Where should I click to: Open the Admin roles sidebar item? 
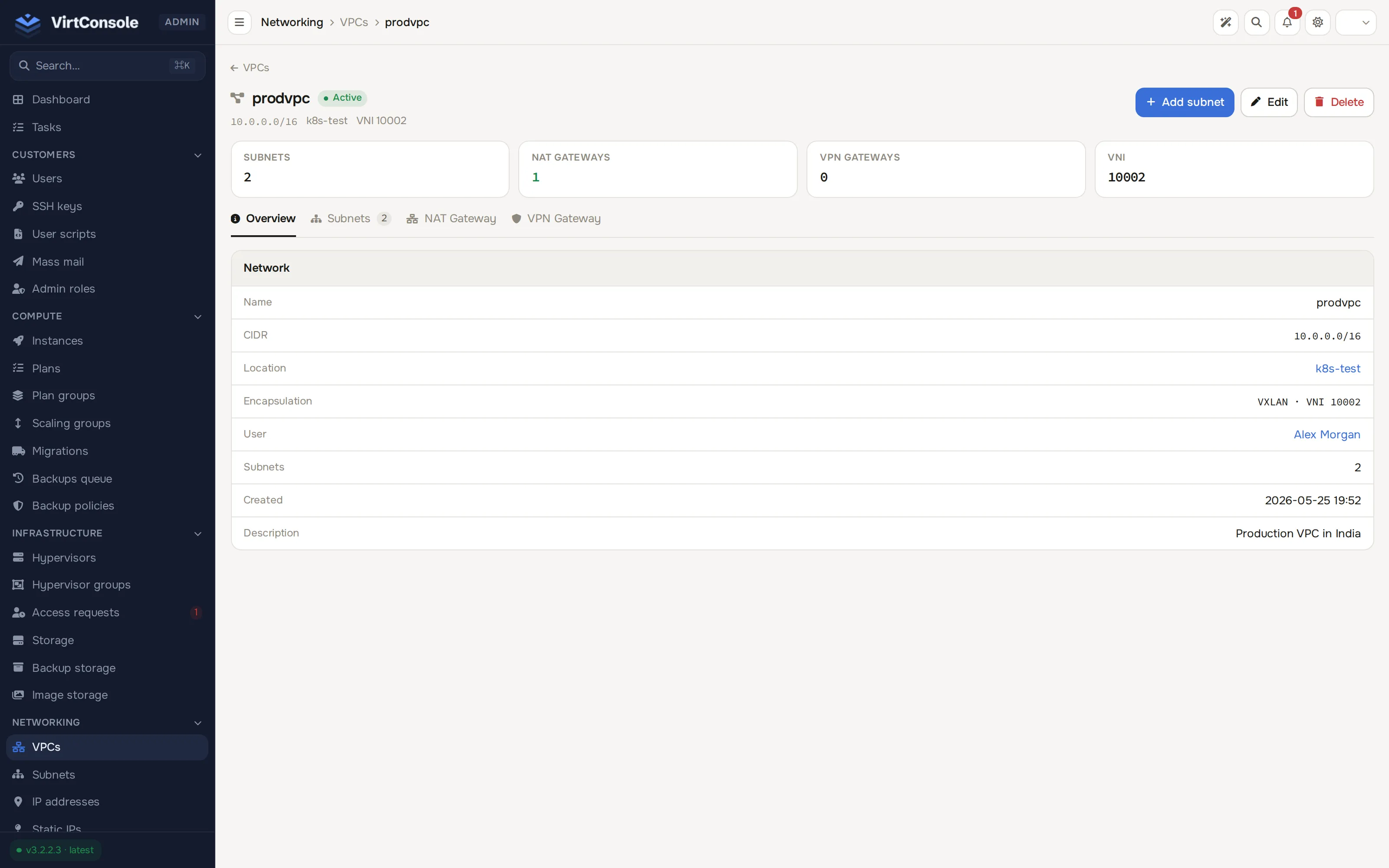coord(107,289)
